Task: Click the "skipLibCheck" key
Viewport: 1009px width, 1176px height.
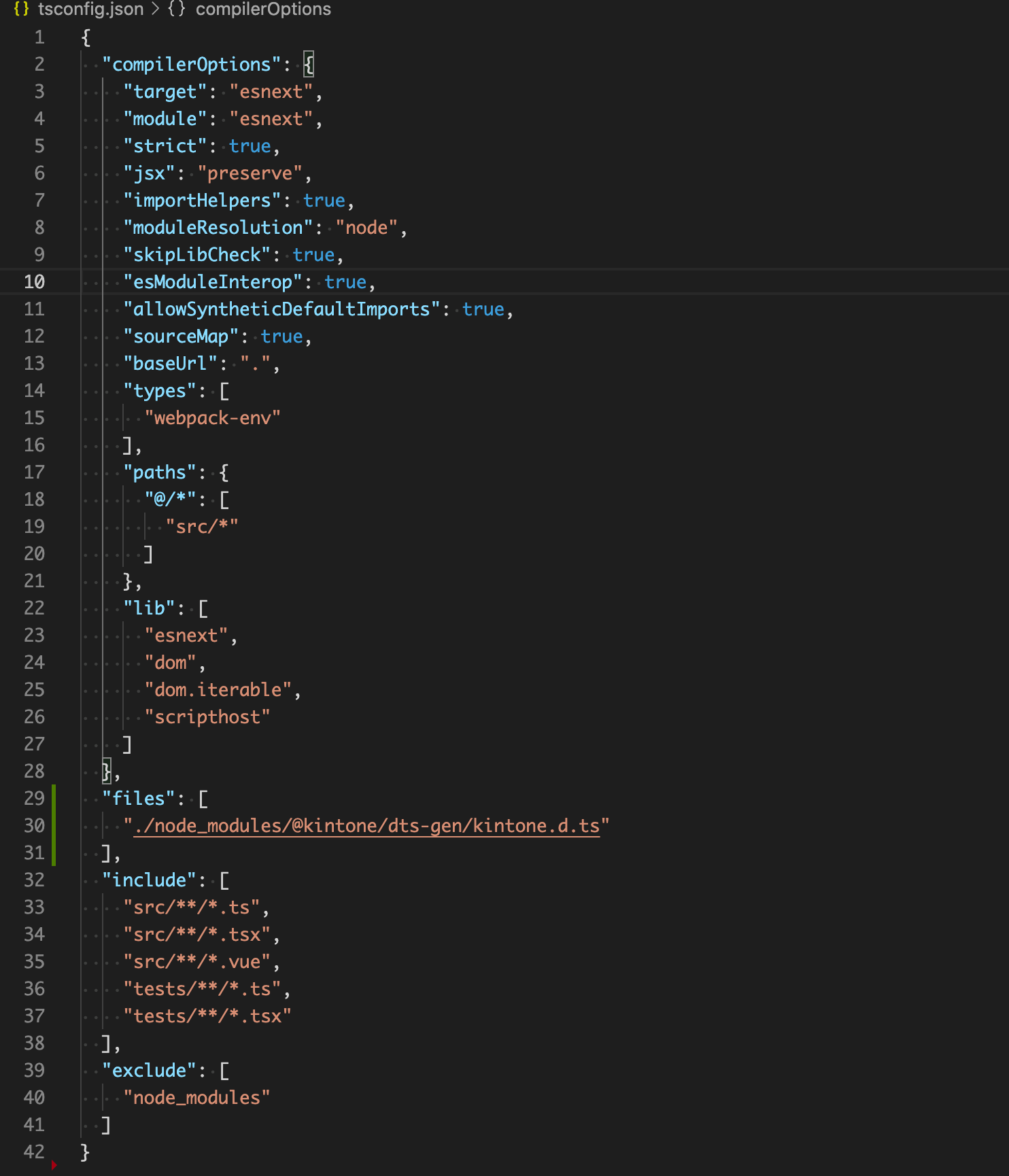Action: pos(197,255)
